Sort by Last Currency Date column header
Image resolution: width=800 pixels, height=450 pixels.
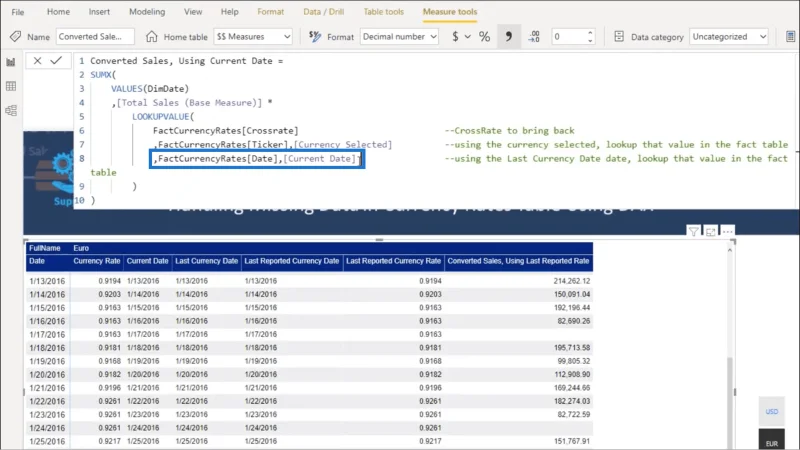pyautogui.click(x=207, y=261)
